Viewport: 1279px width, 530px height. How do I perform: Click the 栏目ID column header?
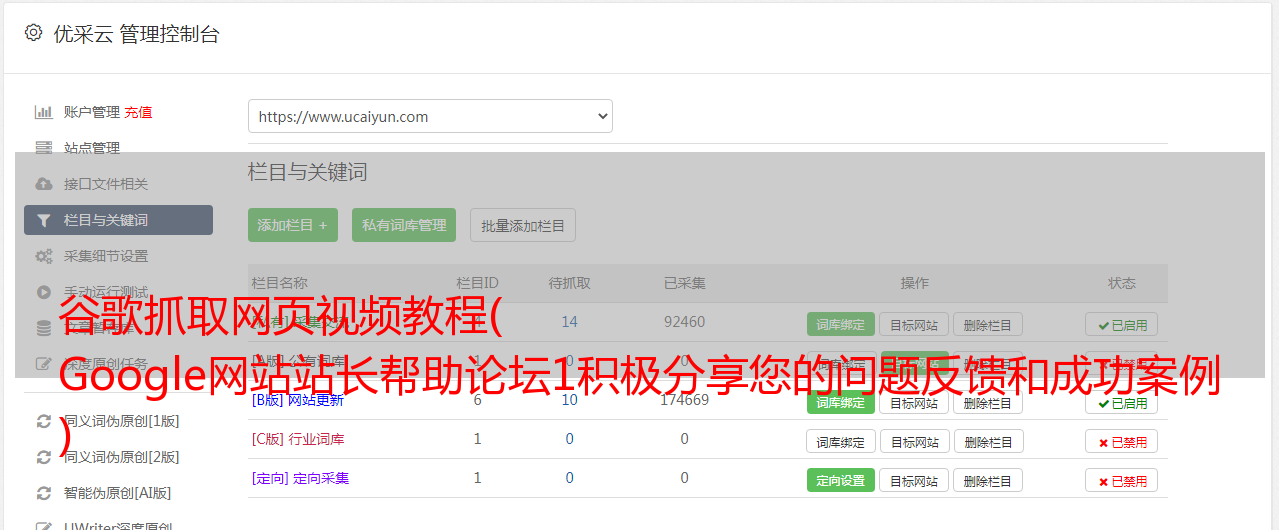click(x=477, y=283)
